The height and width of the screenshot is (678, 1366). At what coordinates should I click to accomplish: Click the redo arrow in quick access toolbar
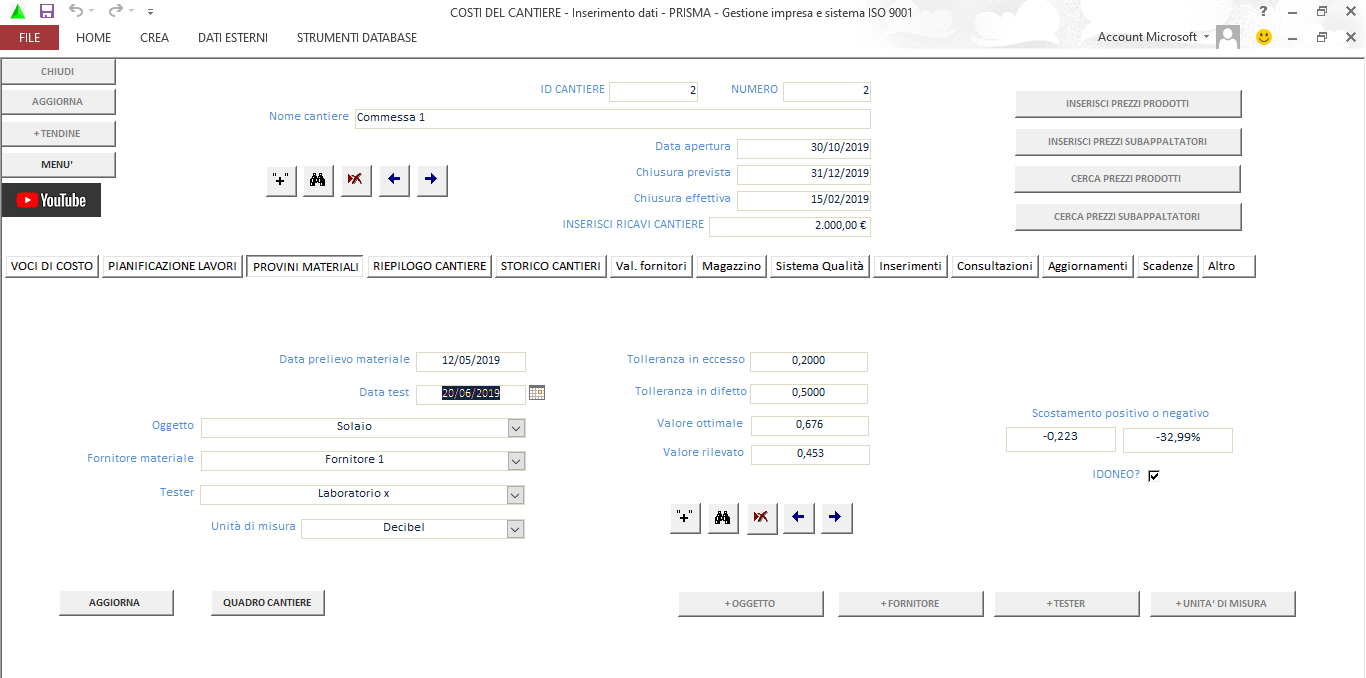[x=115, y=11]
